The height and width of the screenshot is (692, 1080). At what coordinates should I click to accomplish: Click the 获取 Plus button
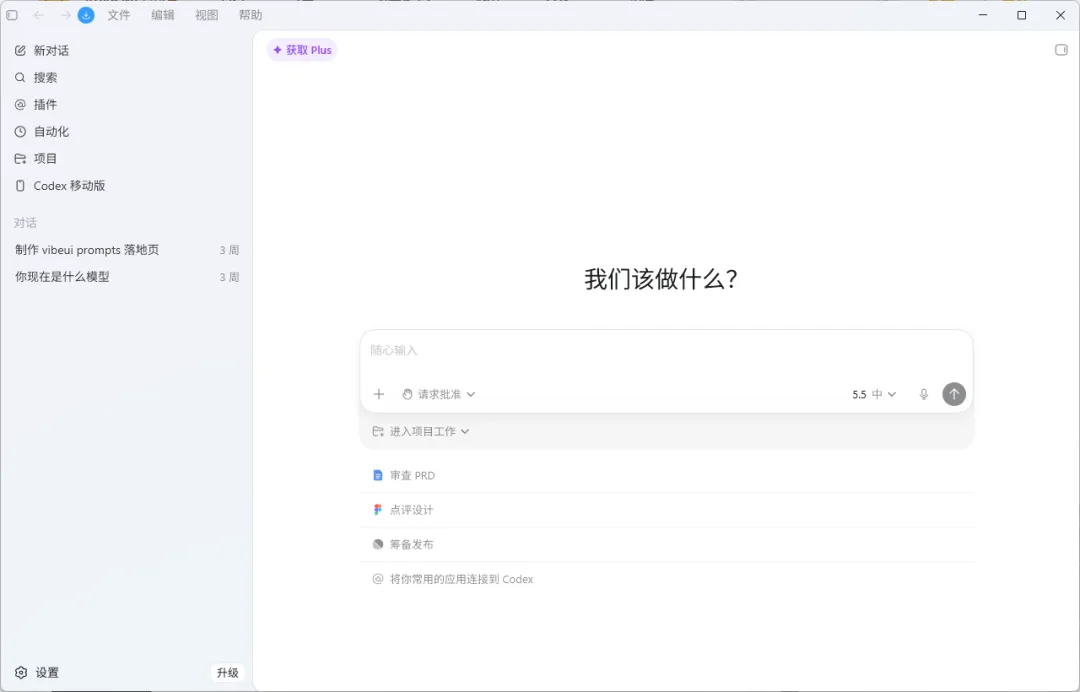click(x=302, y=50)
